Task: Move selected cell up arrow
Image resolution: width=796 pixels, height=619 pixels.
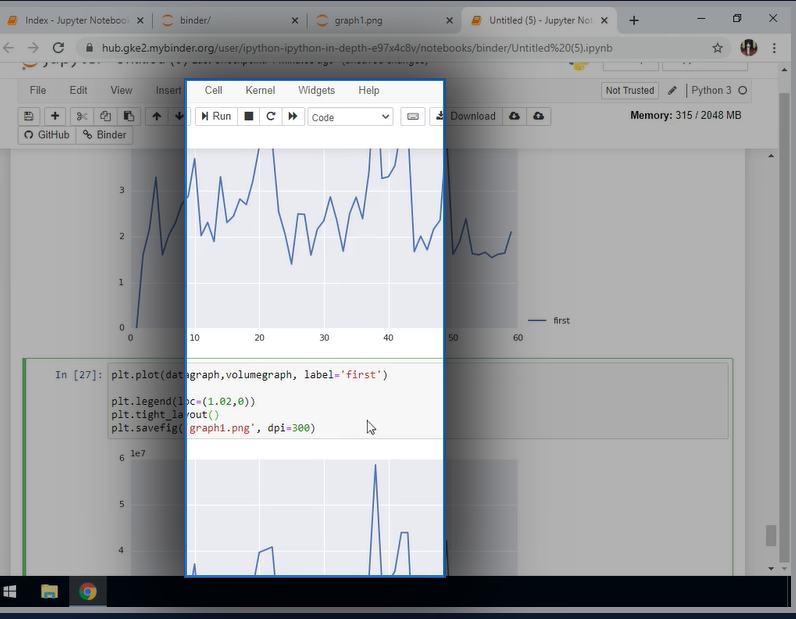Action: click(x=156, y=116)
